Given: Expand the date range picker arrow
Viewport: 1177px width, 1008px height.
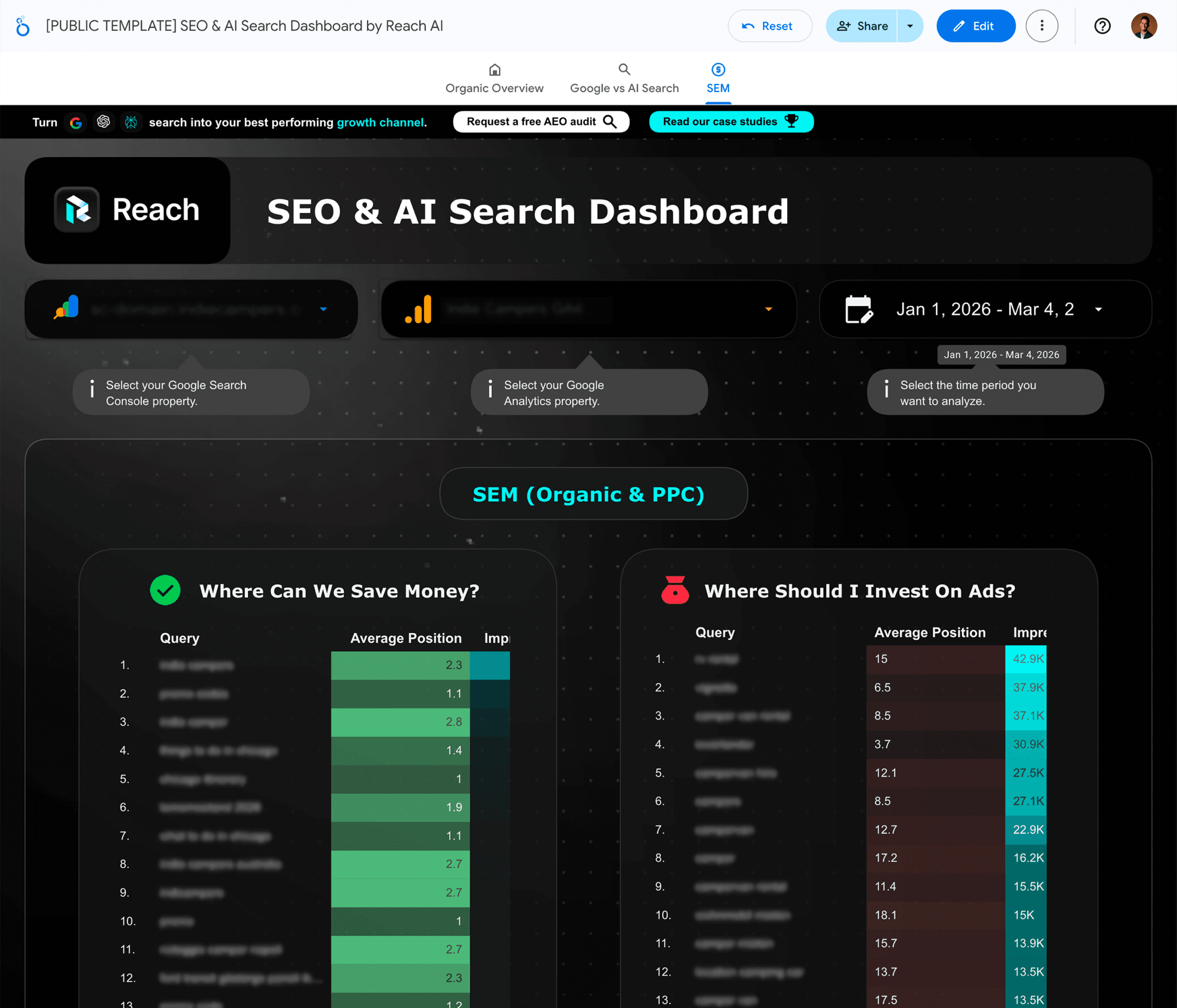Looking at the screenshot, I should tap(1098, 309).
